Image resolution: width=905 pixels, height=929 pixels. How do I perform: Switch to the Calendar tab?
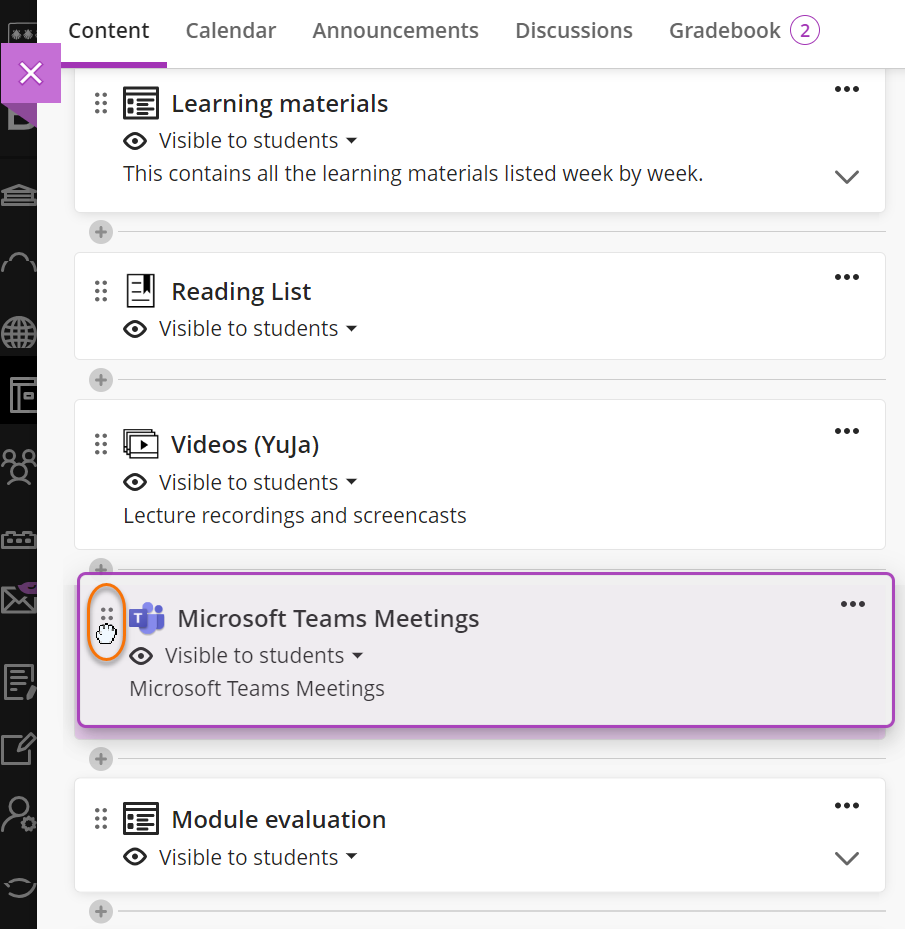231,31
